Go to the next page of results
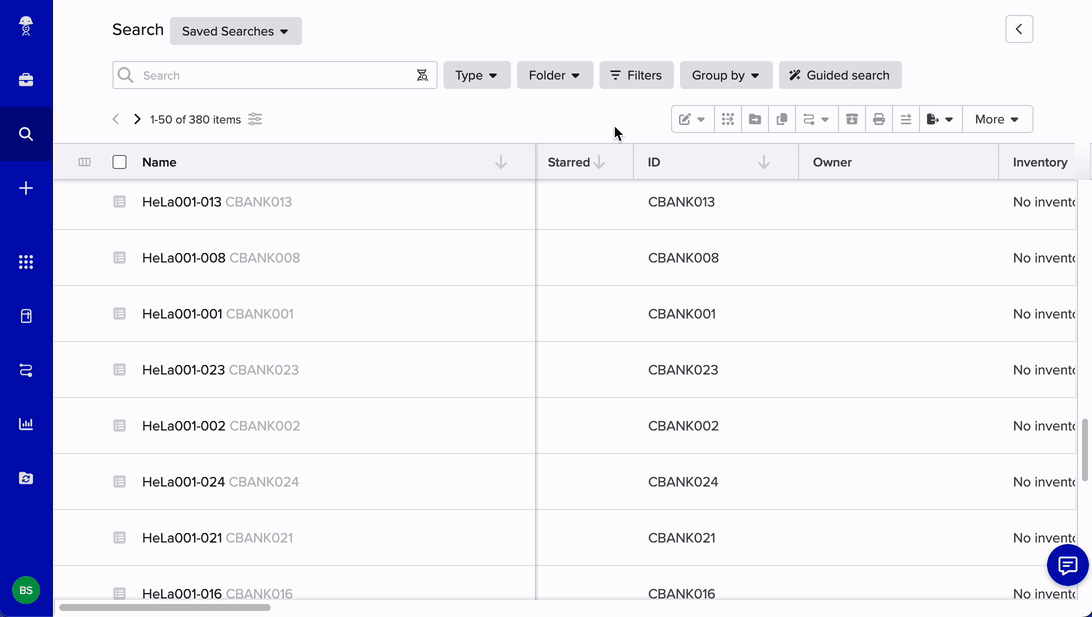Image resolution: width=1092 pixels, height=617 pixels. [137, 119]
